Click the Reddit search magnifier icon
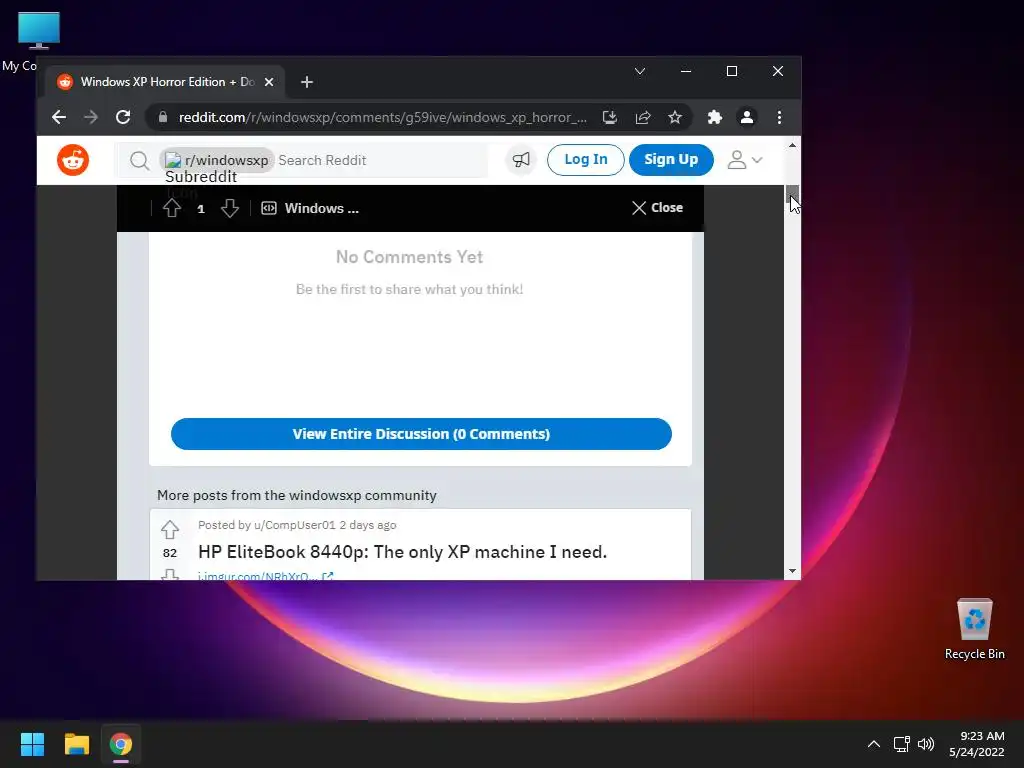Screen dimensions: 1024x768 coord(139,161)
